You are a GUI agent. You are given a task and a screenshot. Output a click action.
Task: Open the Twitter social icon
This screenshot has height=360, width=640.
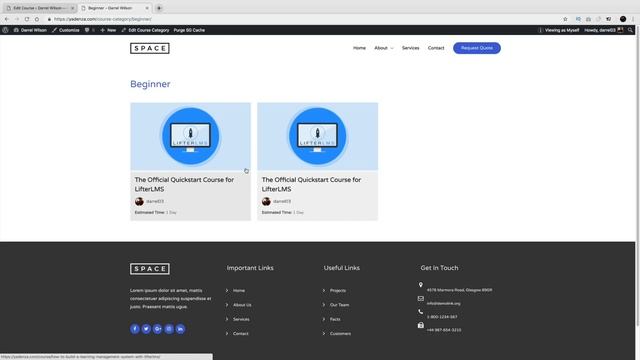point(146,329)
